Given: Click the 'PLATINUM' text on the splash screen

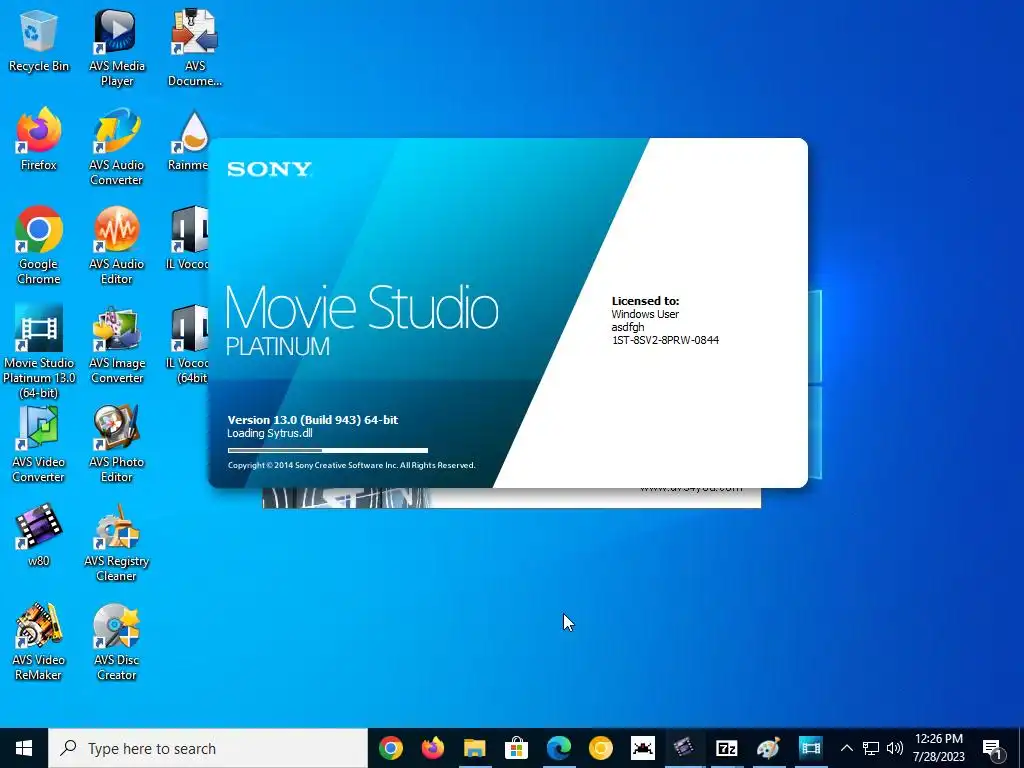Looking at the screenshot, I should point(278,346).
